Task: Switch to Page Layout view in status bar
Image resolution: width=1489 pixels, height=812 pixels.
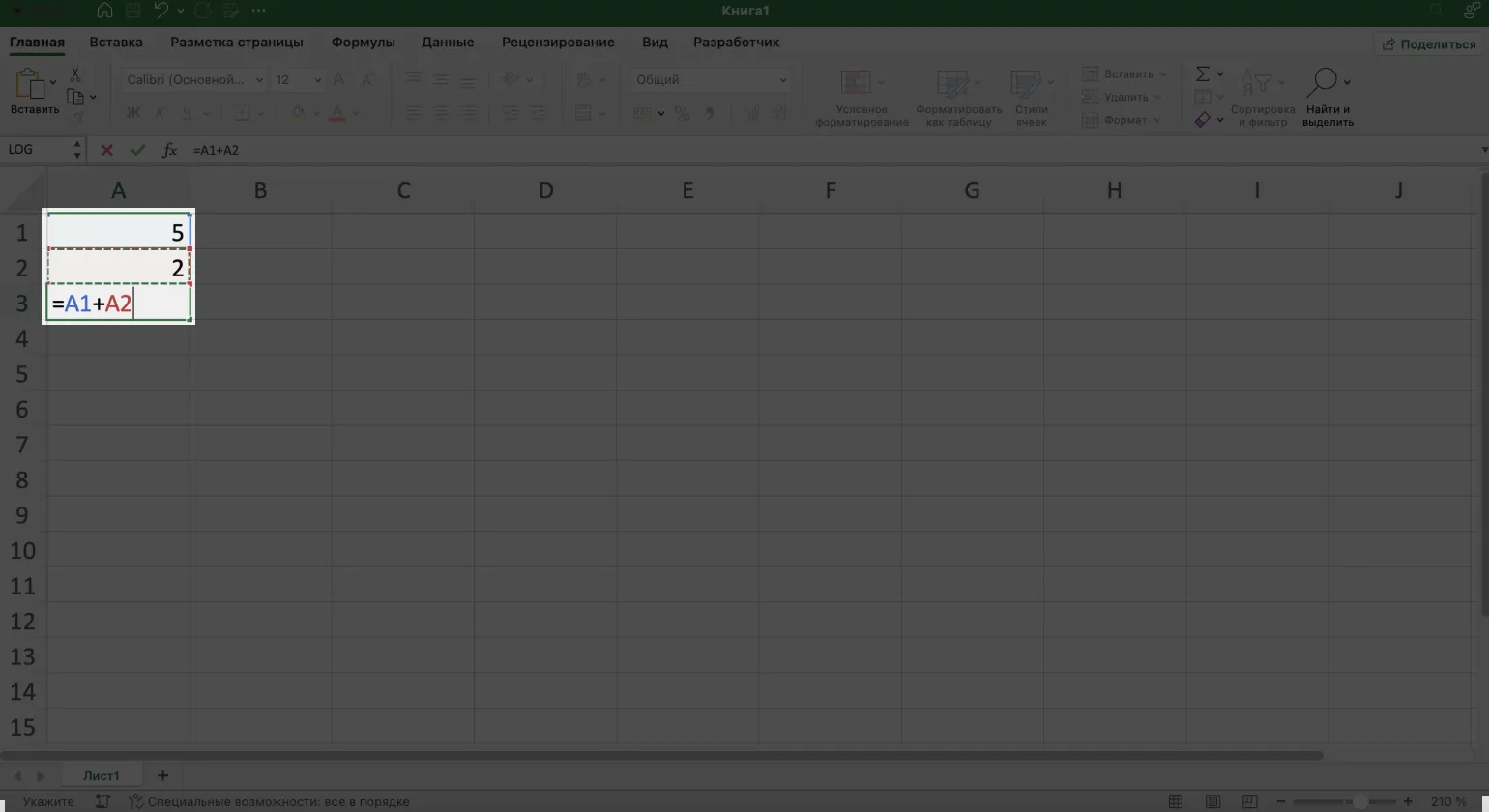Action: (x=1212, y=801)
